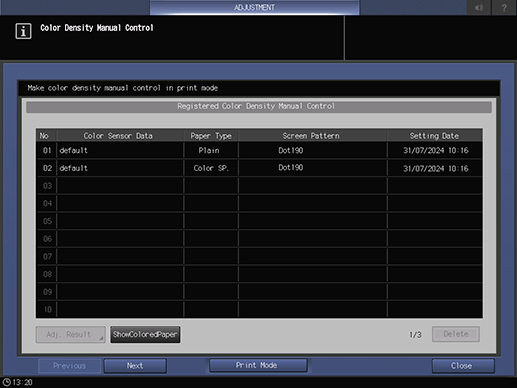Click the Plain paper type cell
517x388 pixels.
click(x=211, y=150)
